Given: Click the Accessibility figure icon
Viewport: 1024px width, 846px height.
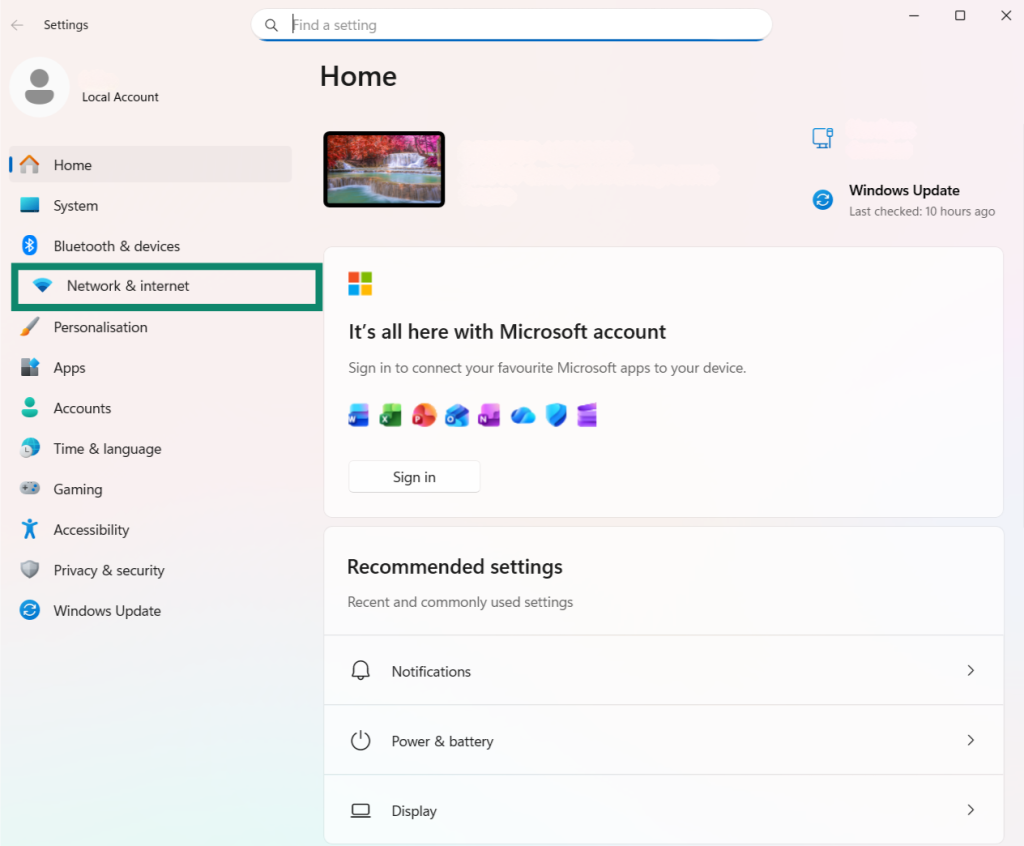Looking at the screenshot, I should (x=30, y=530).
